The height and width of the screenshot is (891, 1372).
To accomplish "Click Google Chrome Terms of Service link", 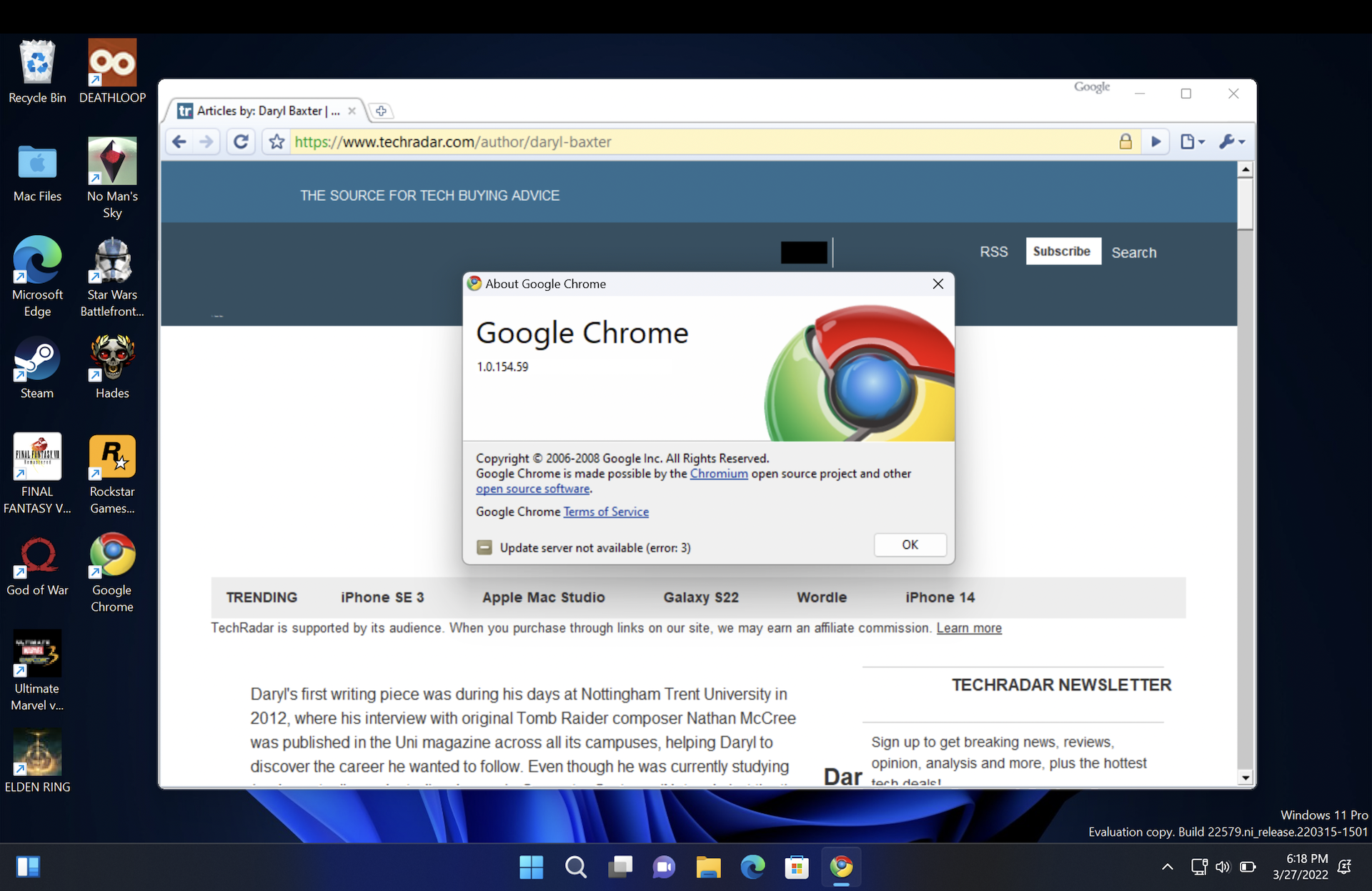I will point(606,511).
